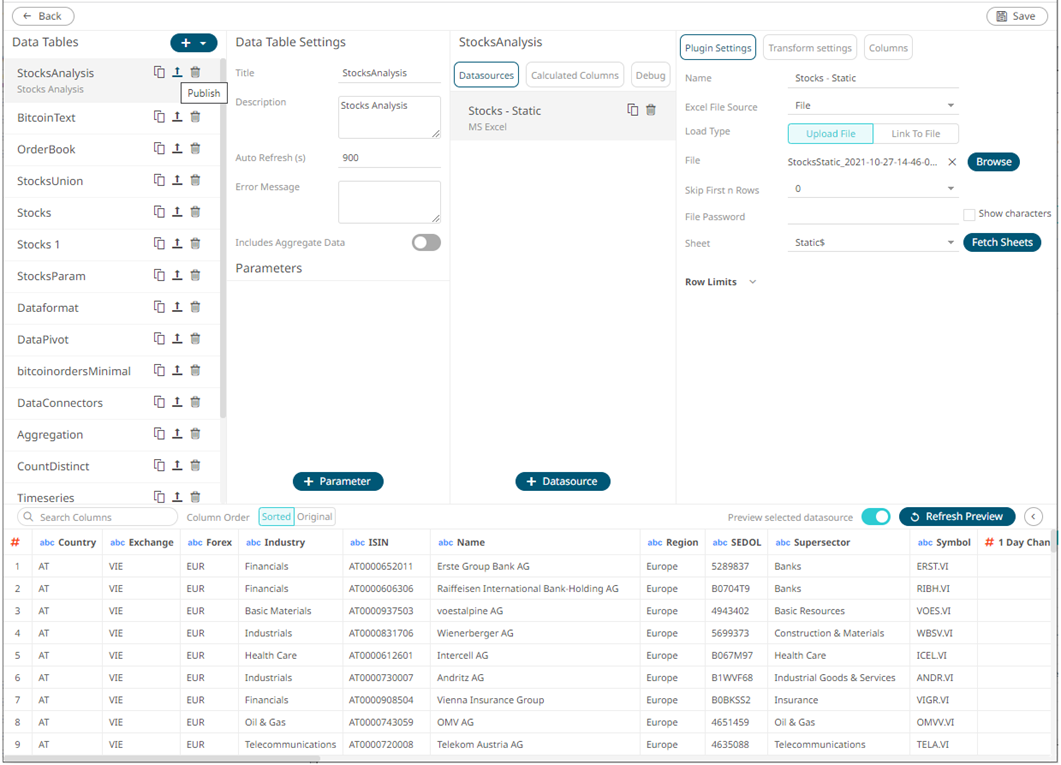Switch to the Calculated Columns tab
Screen dimensions: 1061x765
[575, 75]
